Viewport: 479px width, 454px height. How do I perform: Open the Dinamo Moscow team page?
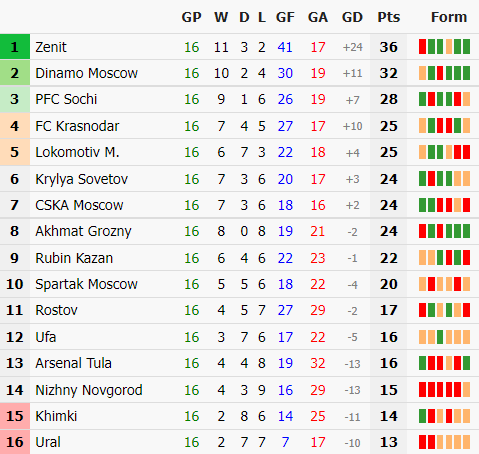[86, 73]
